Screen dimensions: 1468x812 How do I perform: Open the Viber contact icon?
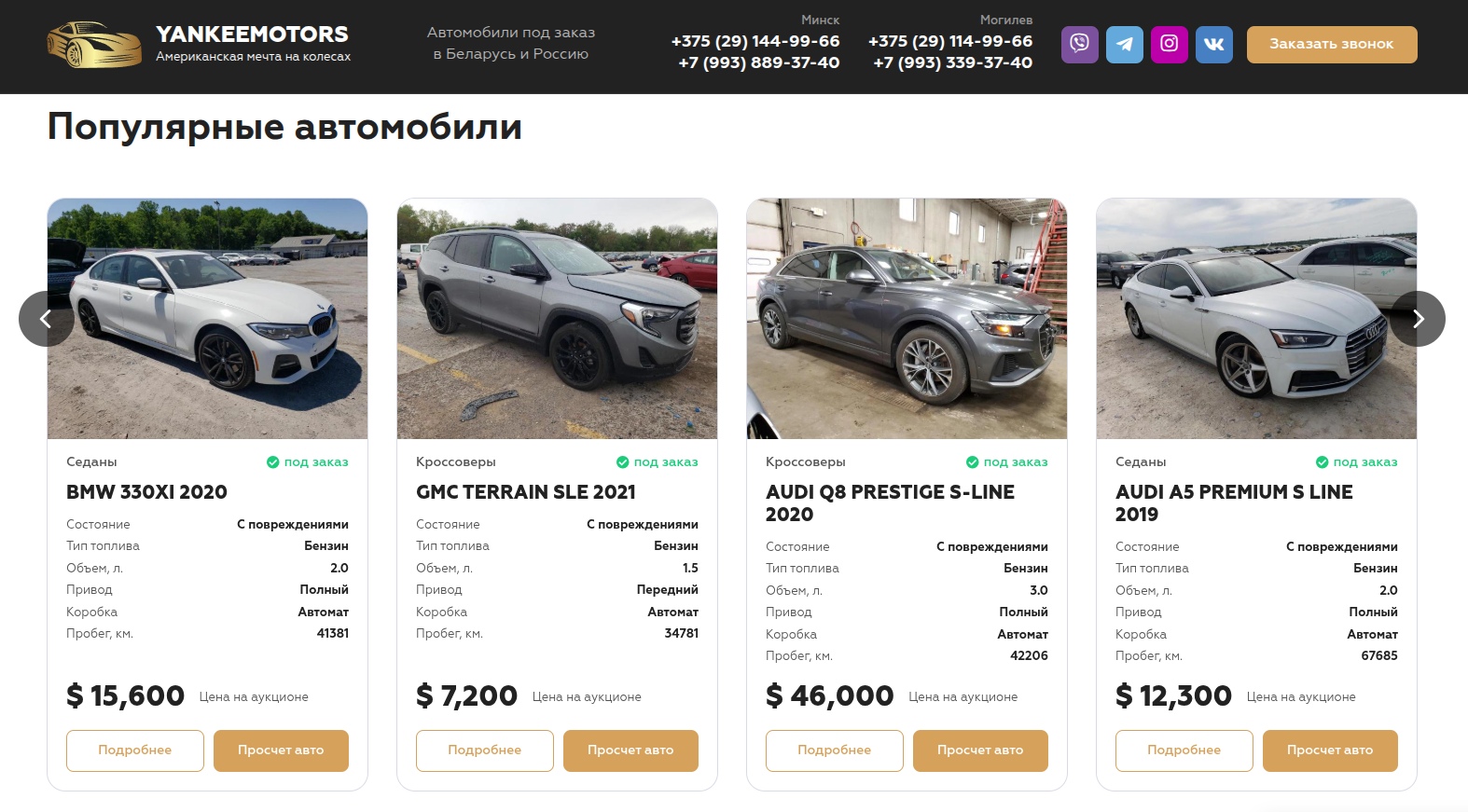click(1080, 44)
